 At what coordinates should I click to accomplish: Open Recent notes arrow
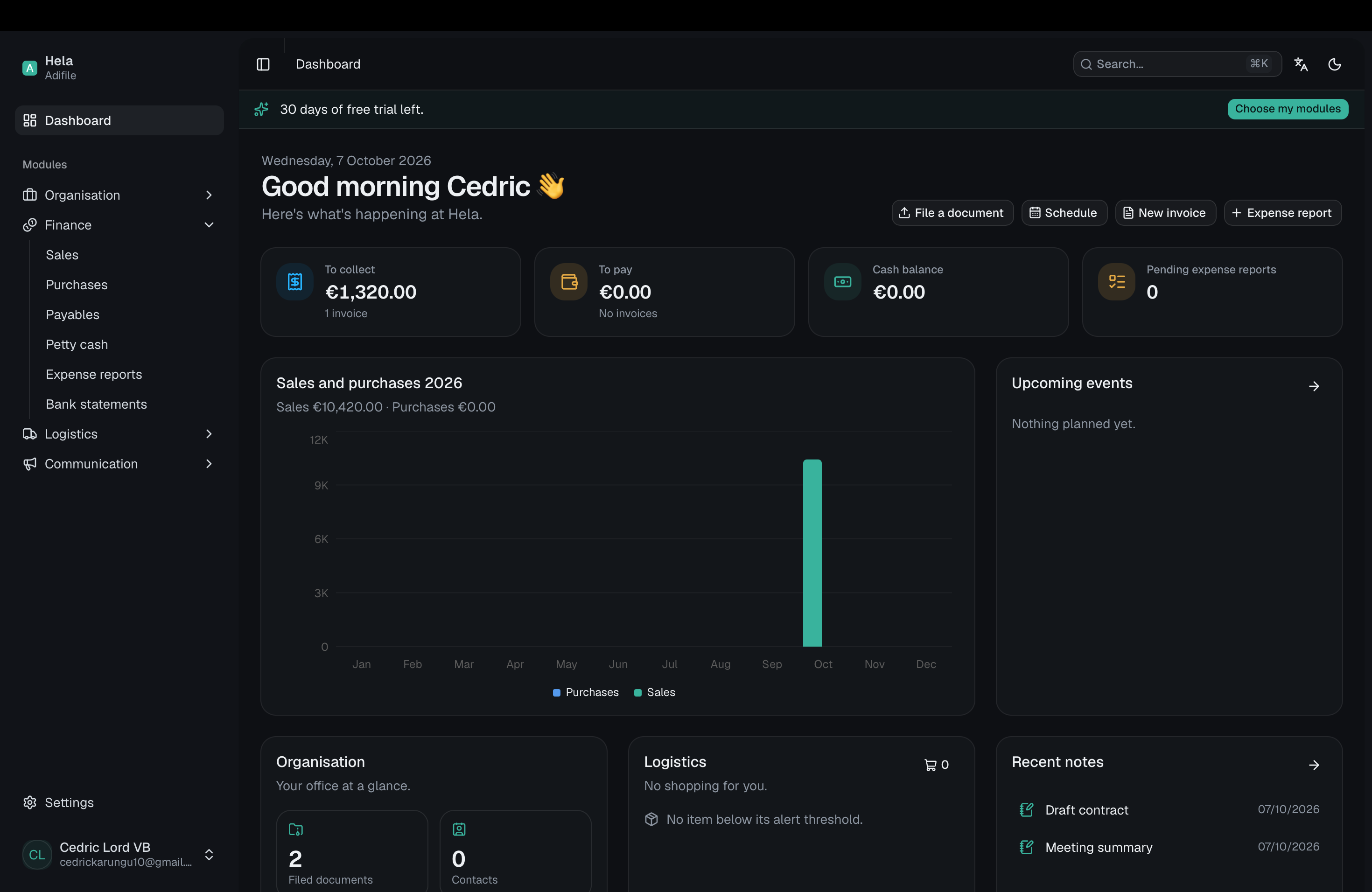(1314, 765)
